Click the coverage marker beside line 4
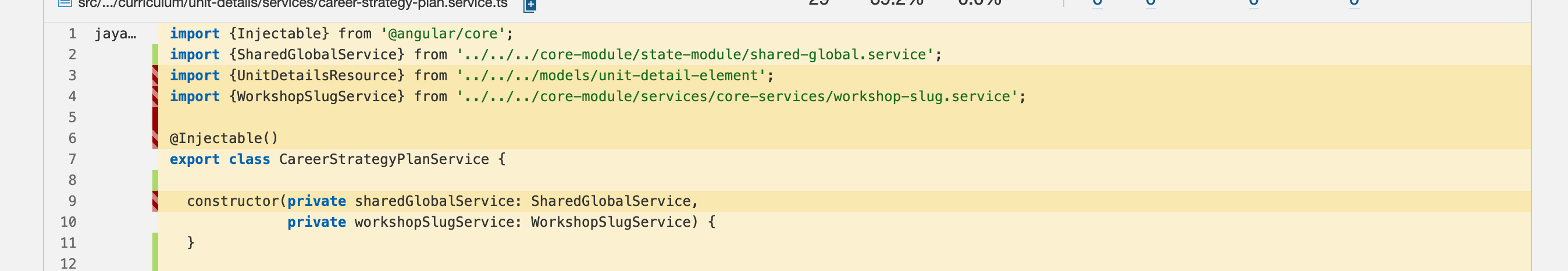 click(155, 96)
